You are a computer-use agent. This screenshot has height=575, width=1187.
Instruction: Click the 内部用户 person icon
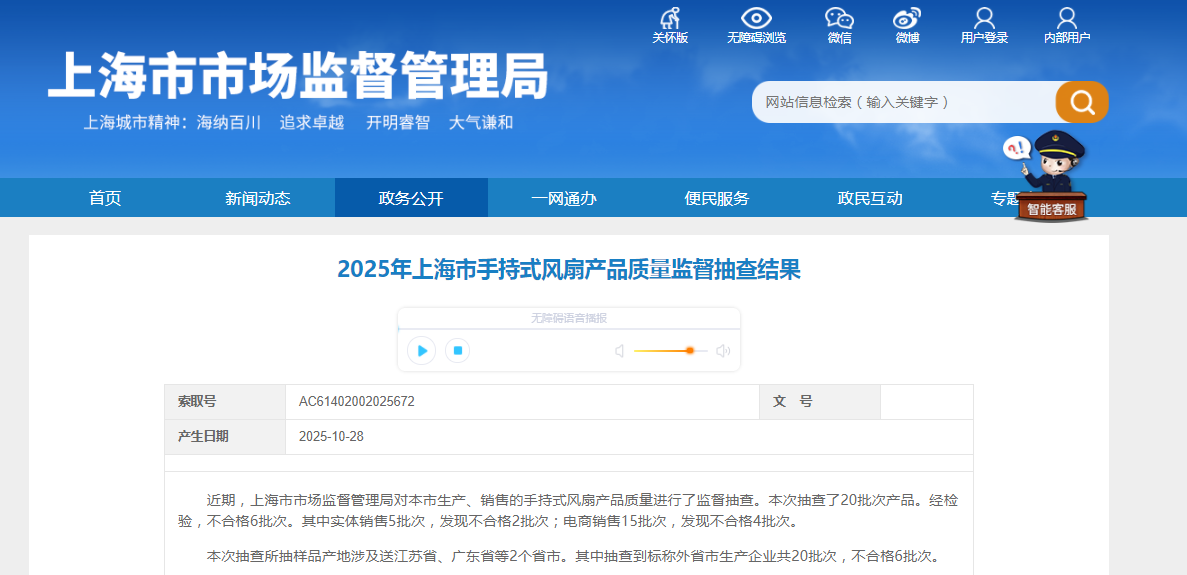coord(1067,17)
